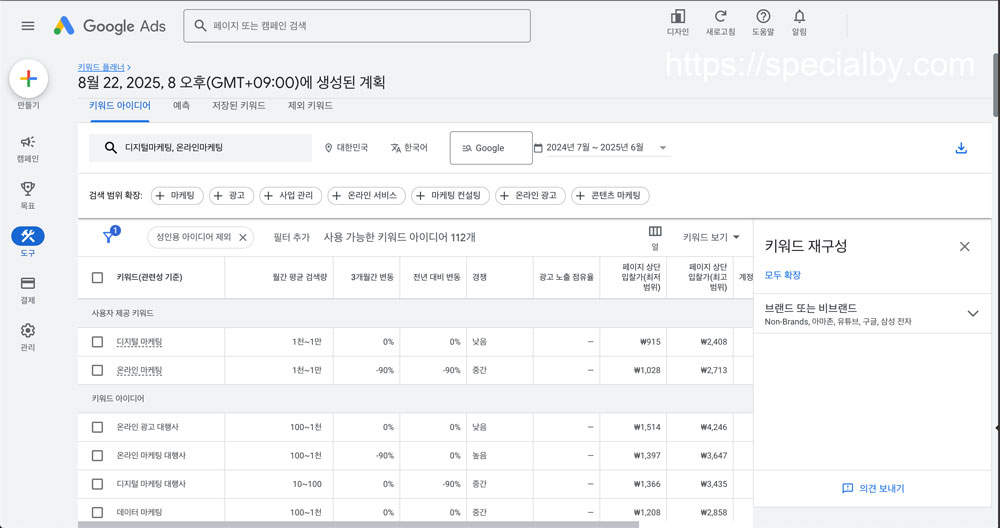Open the date range dropdown
This screenshot has height=528, width=1000.
(x=602, y=147)
